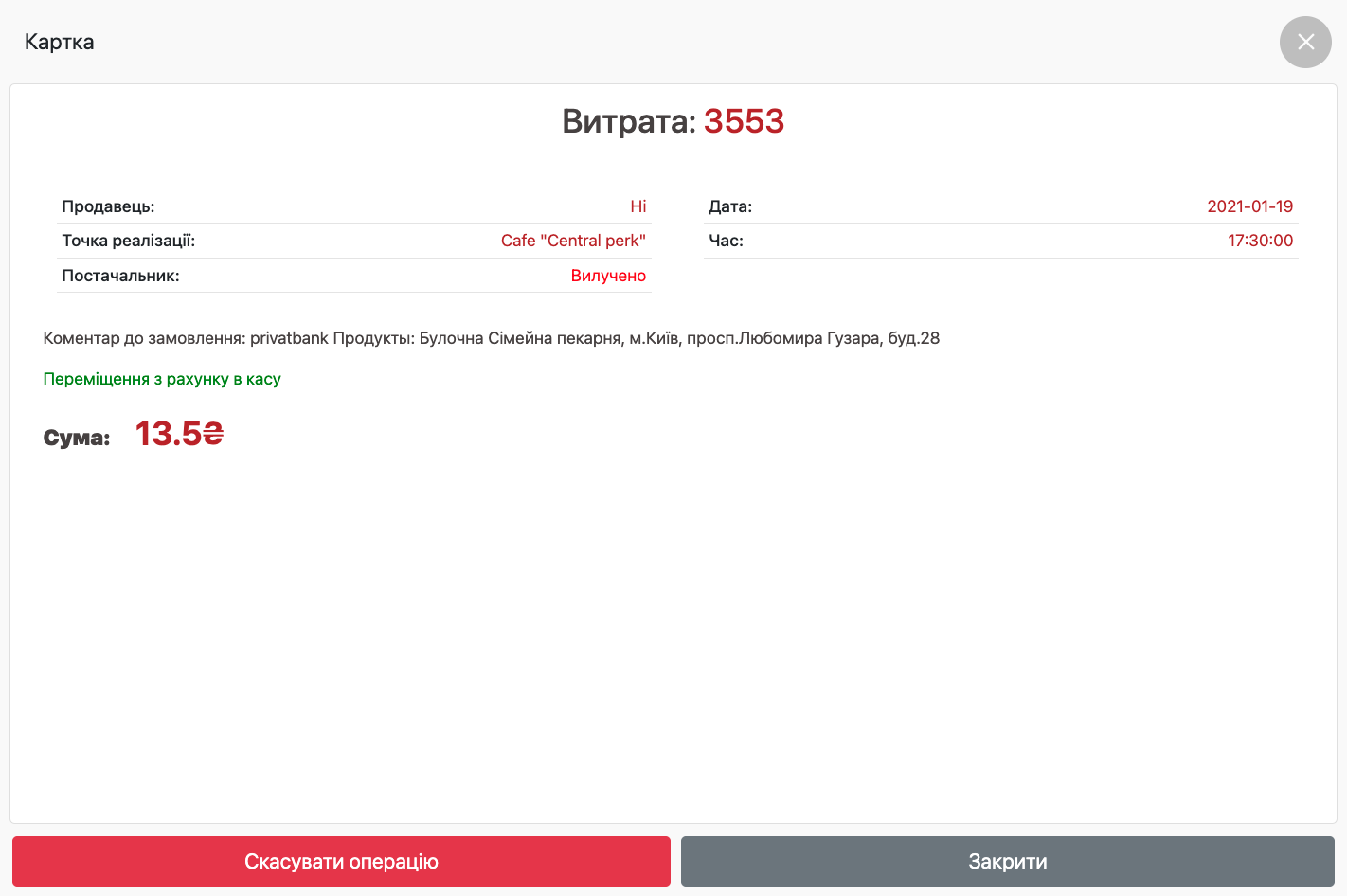Click the seller value "Ні"
Image resolution: width=1347 pixels, height=896 pixels.
click(638, 206)
